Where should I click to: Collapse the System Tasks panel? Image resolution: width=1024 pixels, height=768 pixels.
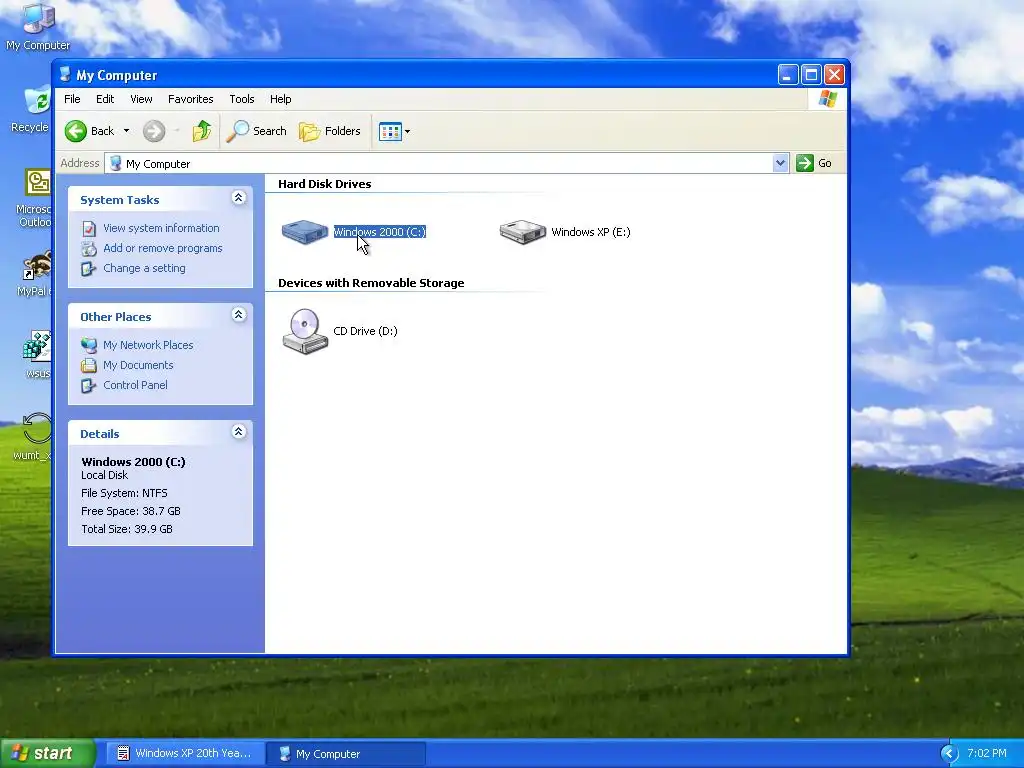click(238, 198)
